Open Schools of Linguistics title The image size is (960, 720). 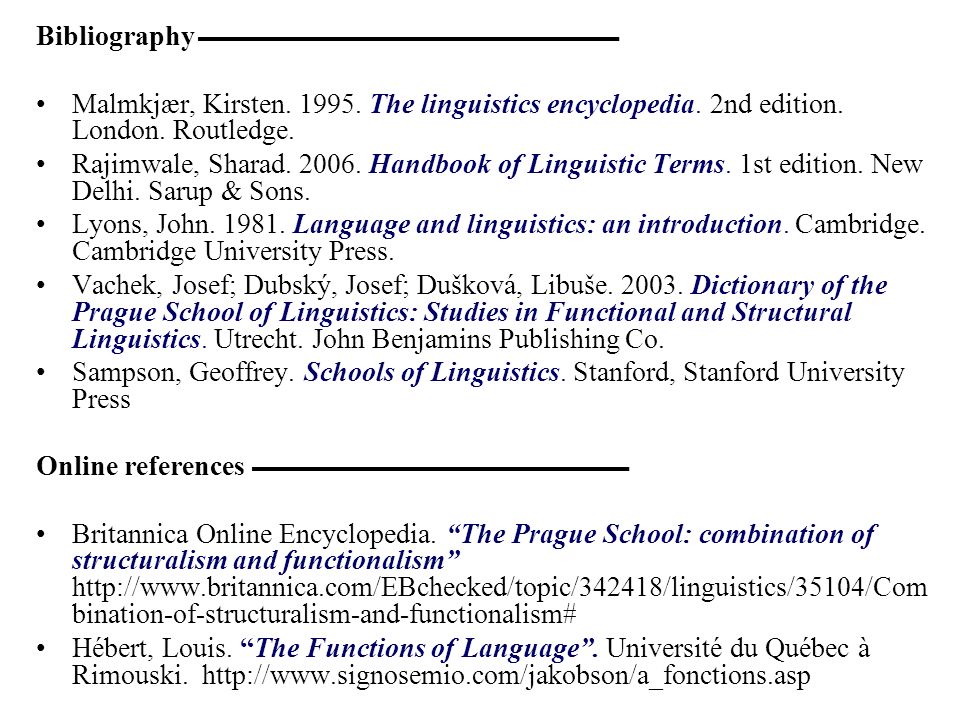pos(432,372)
